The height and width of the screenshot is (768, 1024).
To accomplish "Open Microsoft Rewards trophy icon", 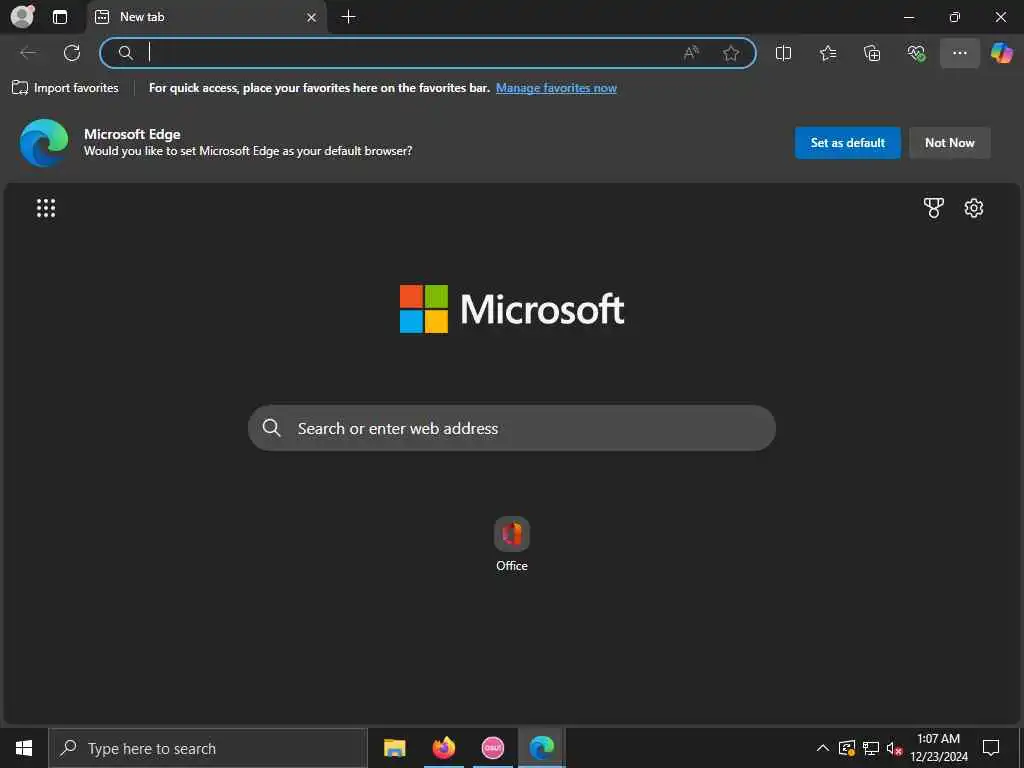I will pyautogui.click(x=933, y=208).
